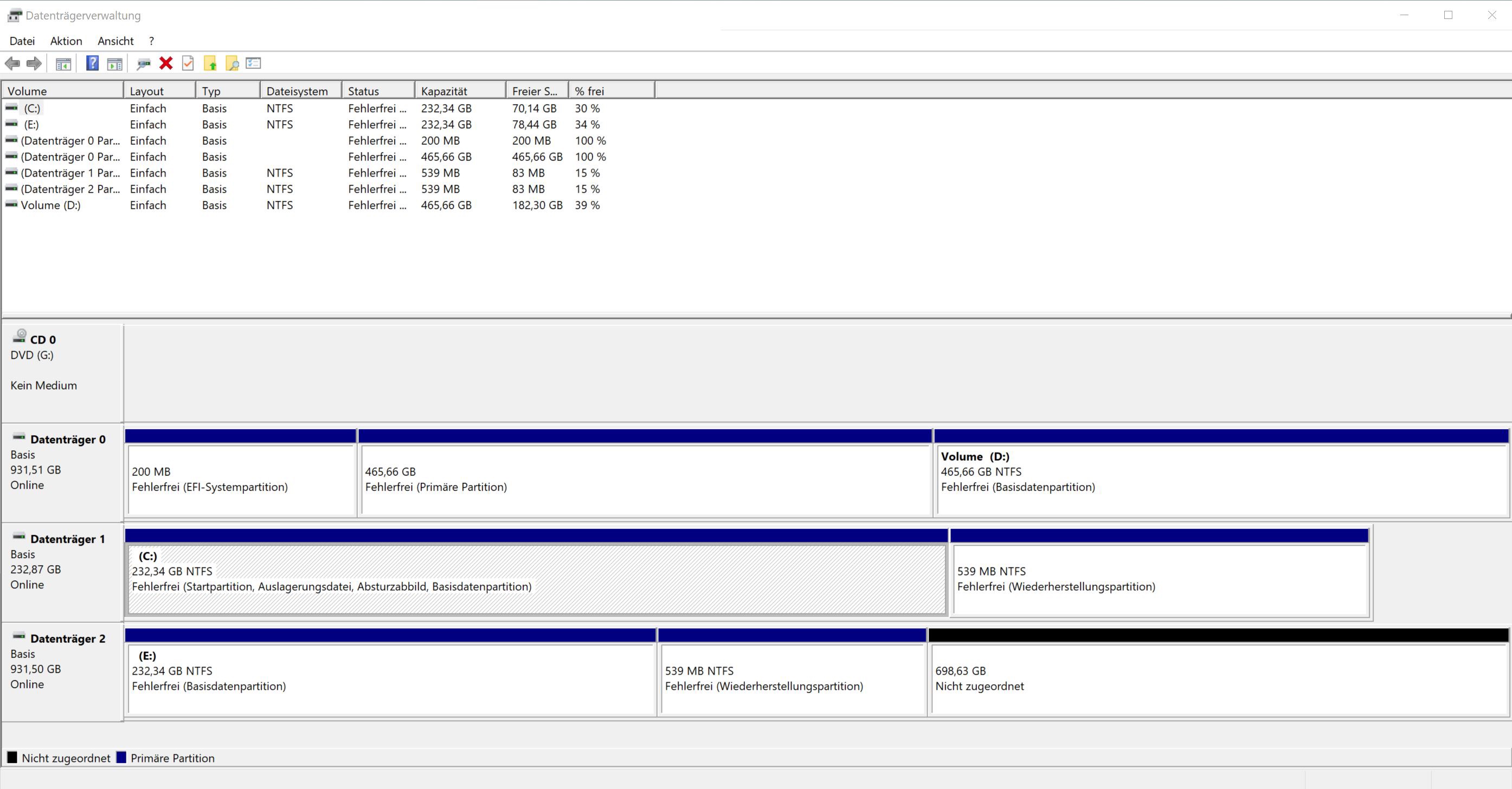Open the Aktion menu
Viewport: 1512px width, 789px height.
pos(66,41)
